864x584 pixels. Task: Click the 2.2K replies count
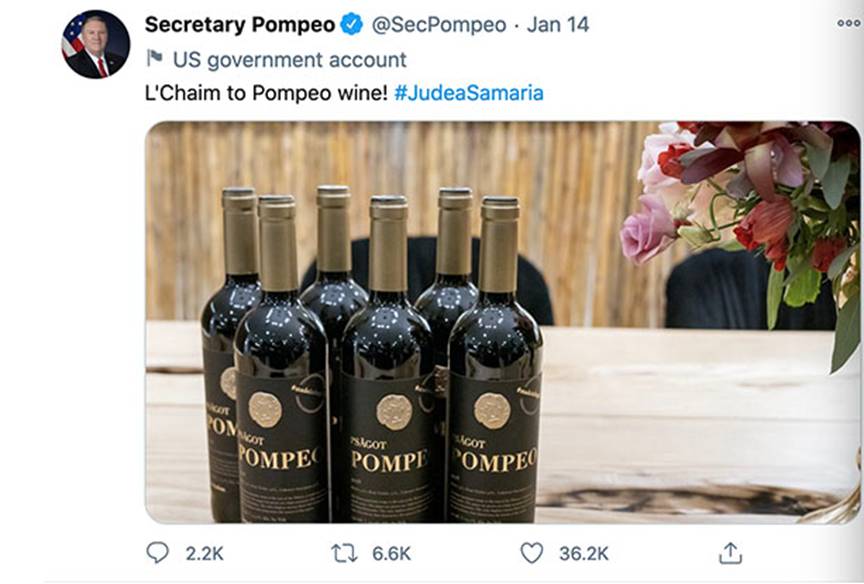pos(203,553)
